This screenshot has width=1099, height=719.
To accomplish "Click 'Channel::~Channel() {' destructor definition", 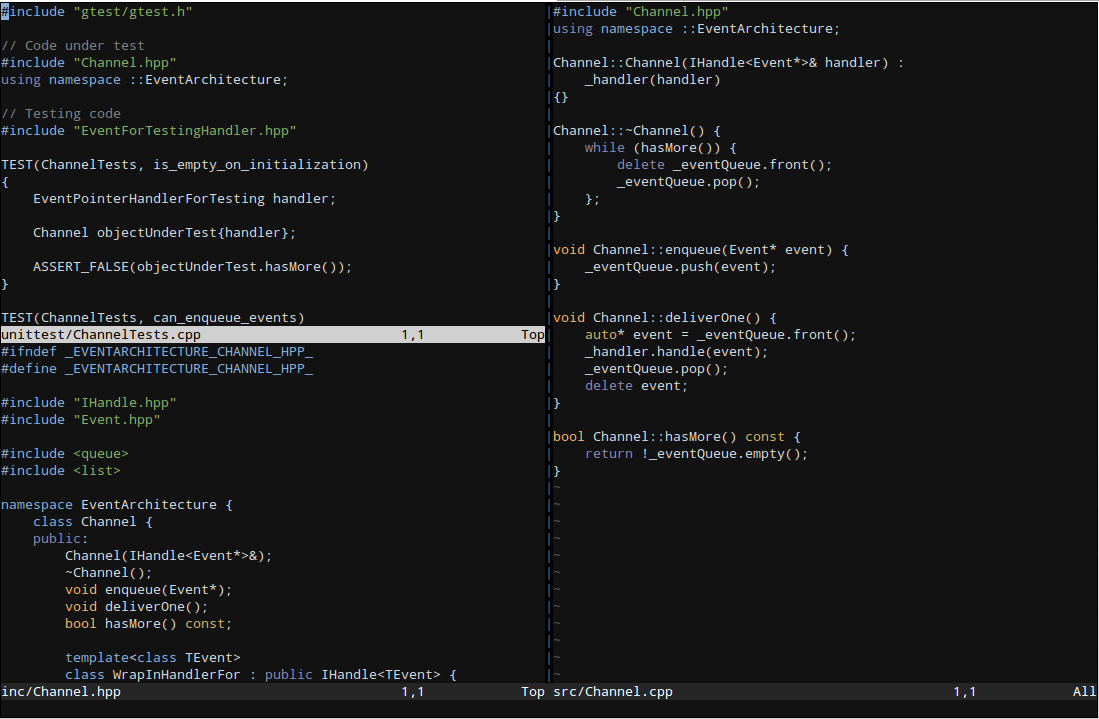I will pyautogui.click(x=636, y=130).
